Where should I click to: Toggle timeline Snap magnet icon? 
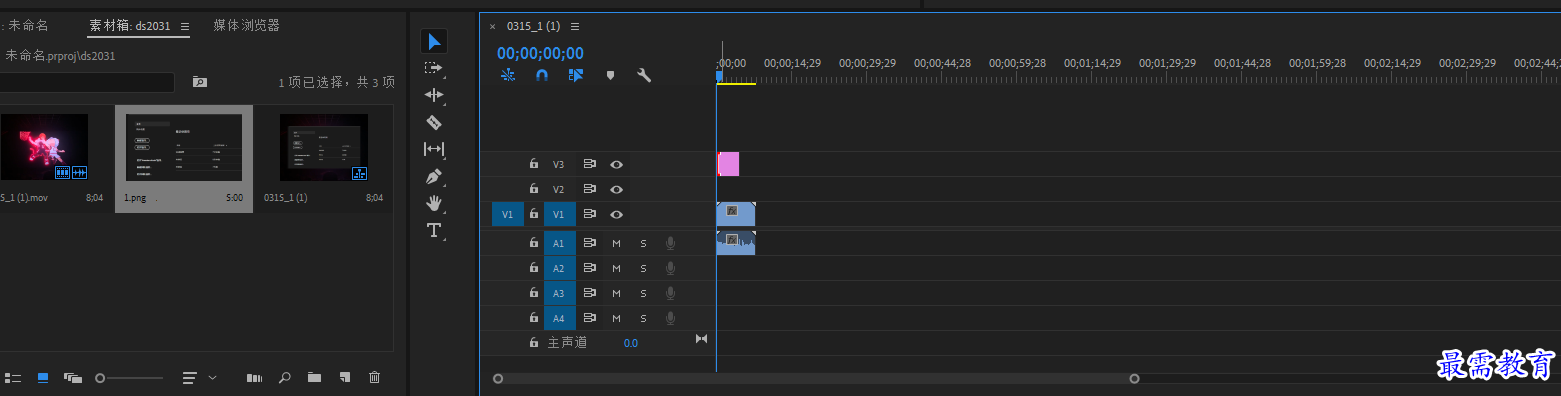542,75
